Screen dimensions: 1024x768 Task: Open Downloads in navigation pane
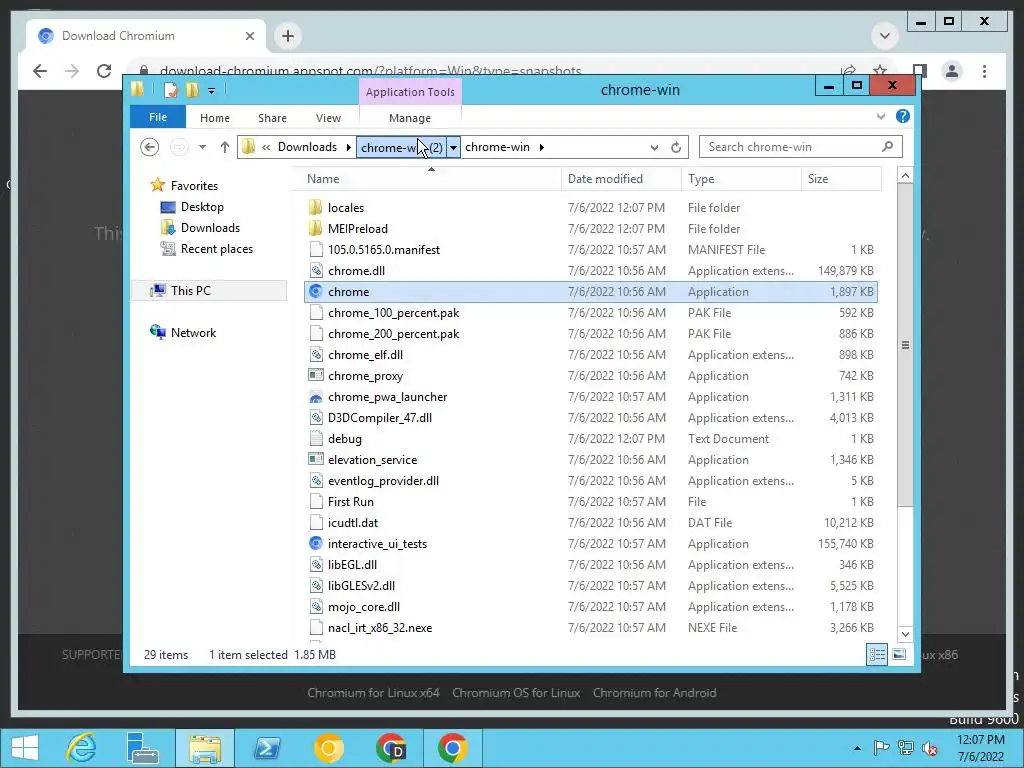[210, 228]
